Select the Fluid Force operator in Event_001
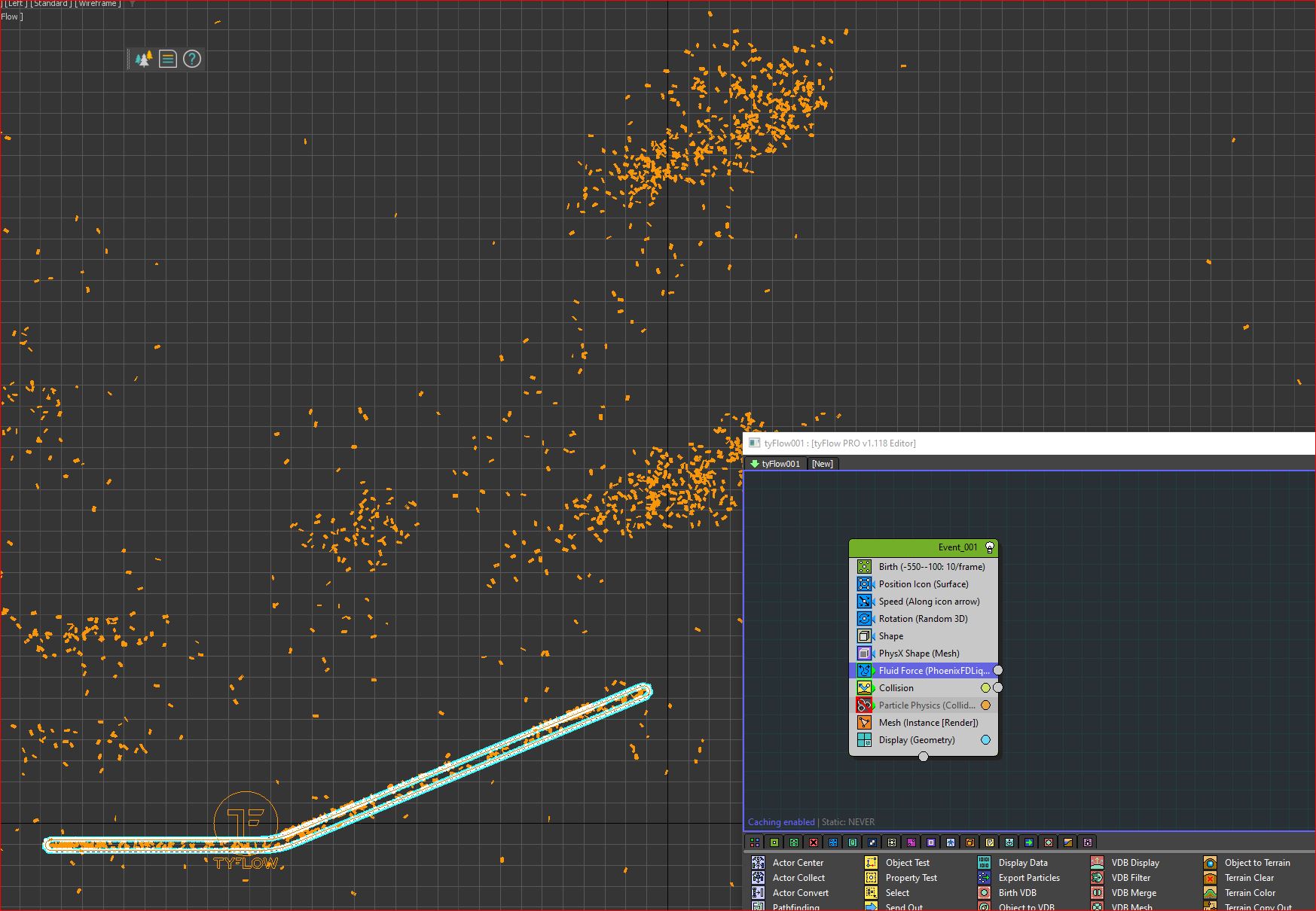 [933, 671]
